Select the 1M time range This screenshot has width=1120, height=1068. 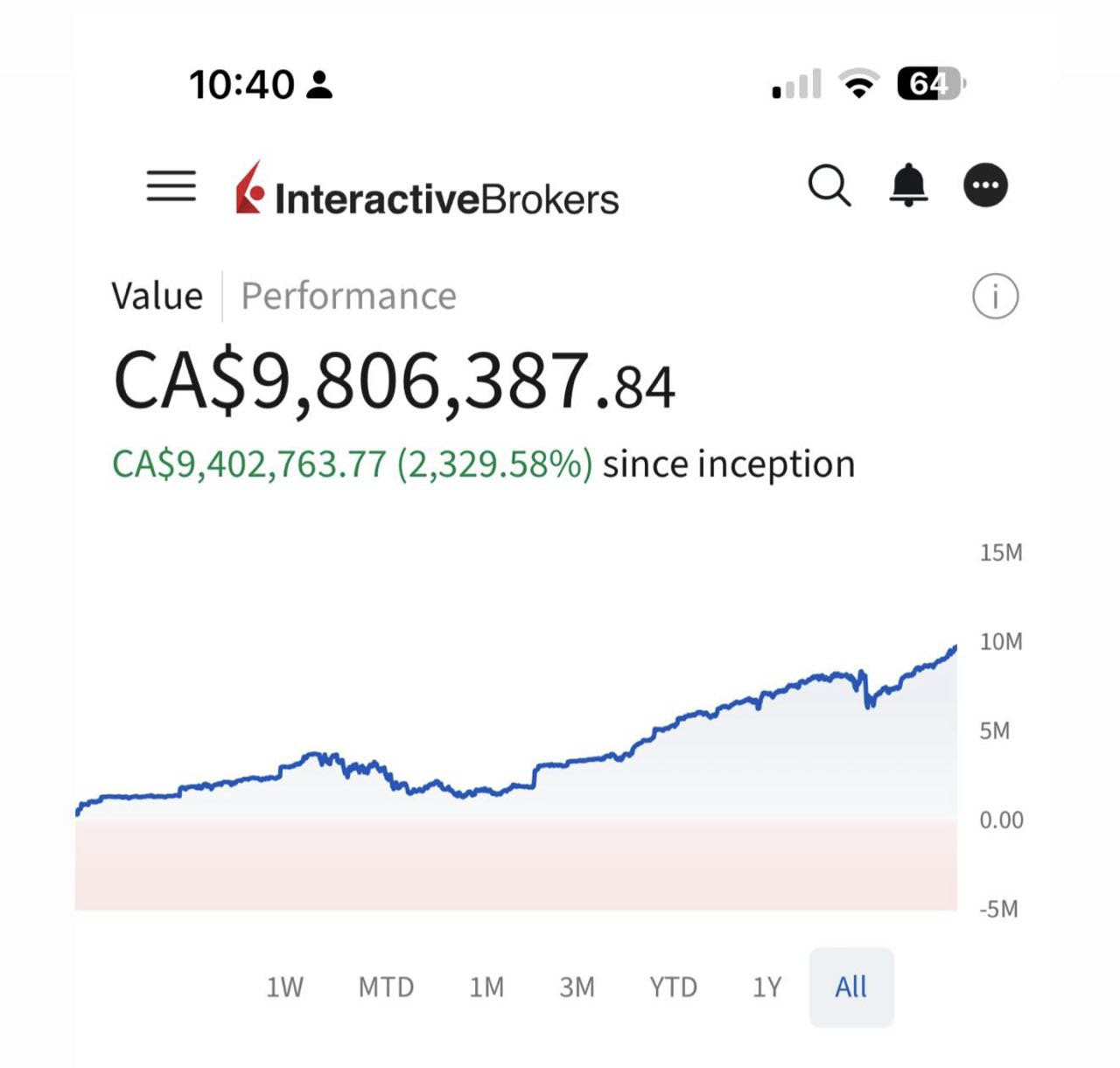click(x=486, y=988)
